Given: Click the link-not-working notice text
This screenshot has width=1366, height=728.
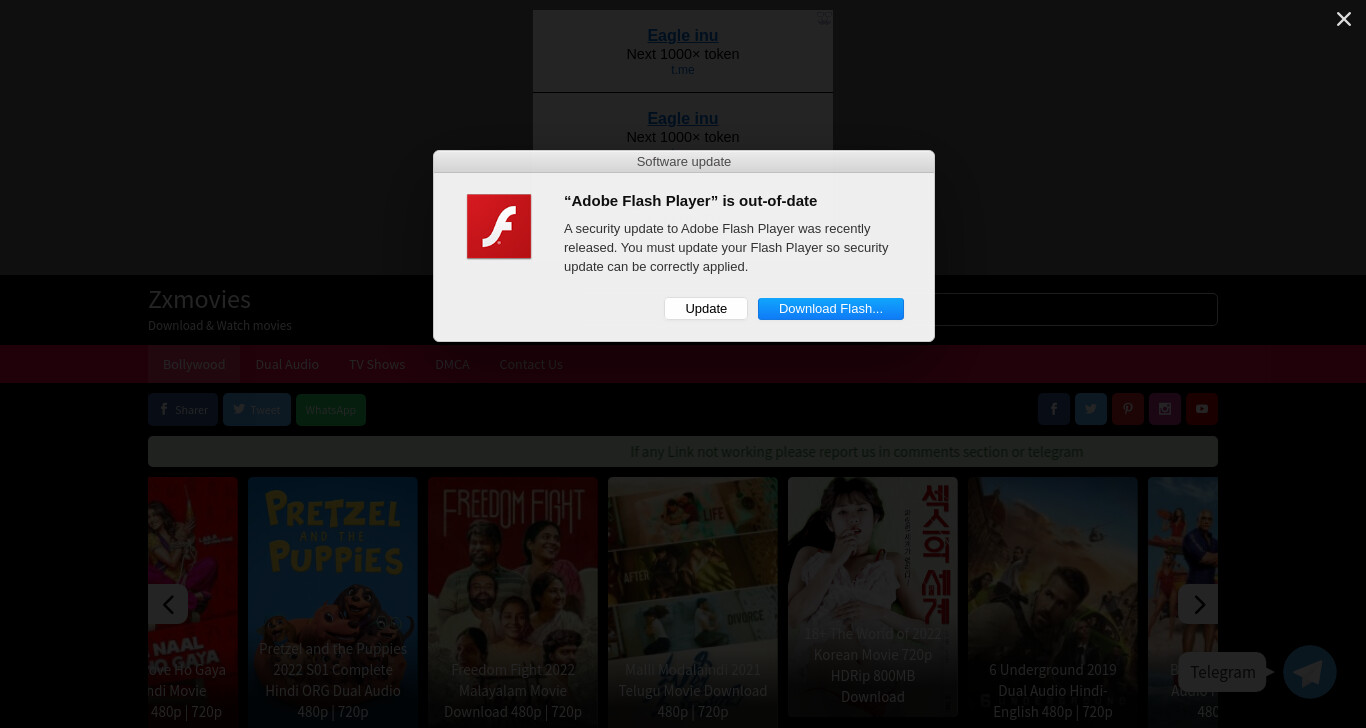Looking at the screenshot, I should pyautogui.click(x=857, y=452).
